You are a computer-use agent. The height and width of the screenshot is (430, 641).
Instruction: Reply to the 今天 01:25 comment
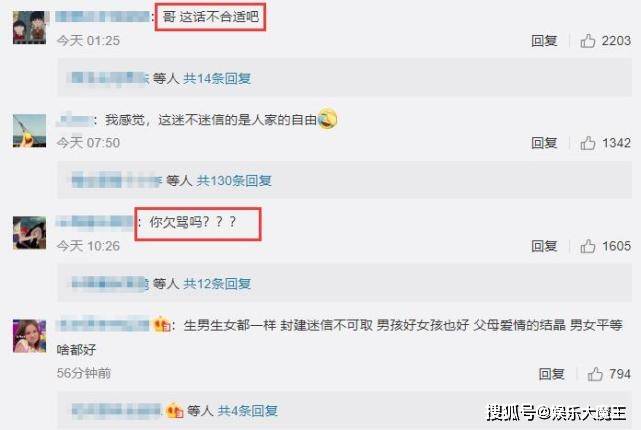(544, 40)
